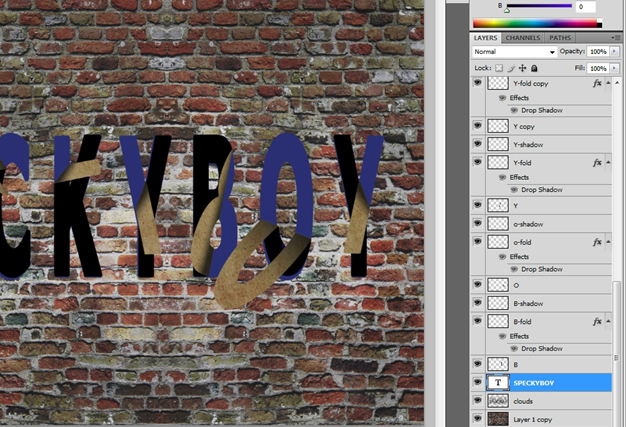Viewport: 626px width, 427px height.
Task: Click the fx icon on B-fold layer
Action: 597,321
